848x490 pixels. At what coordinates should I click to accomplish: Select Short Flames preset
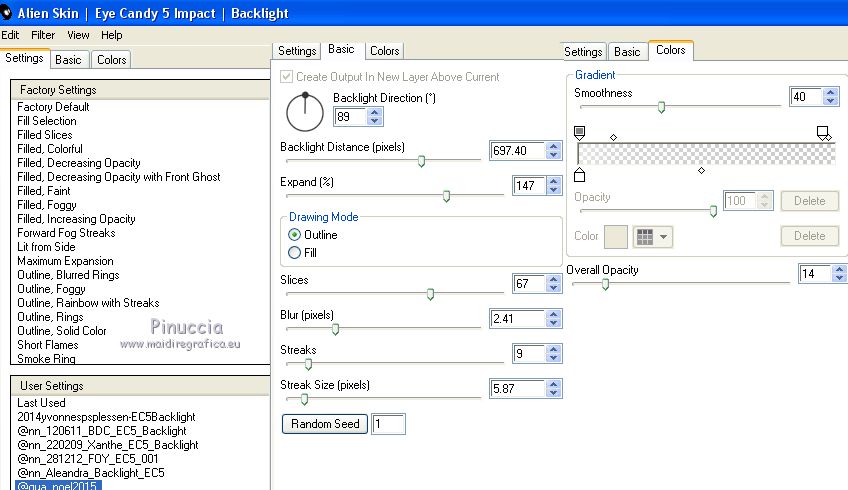pos(48,345)
